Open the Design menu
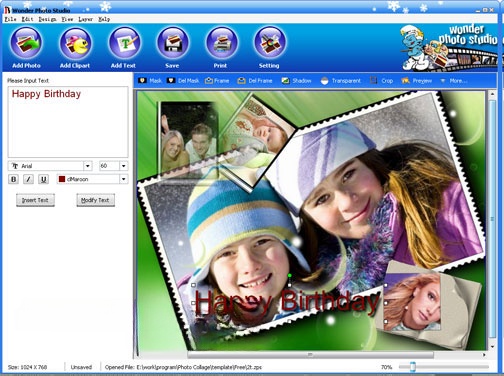The image size is (504, 376). tap(47, 19)
